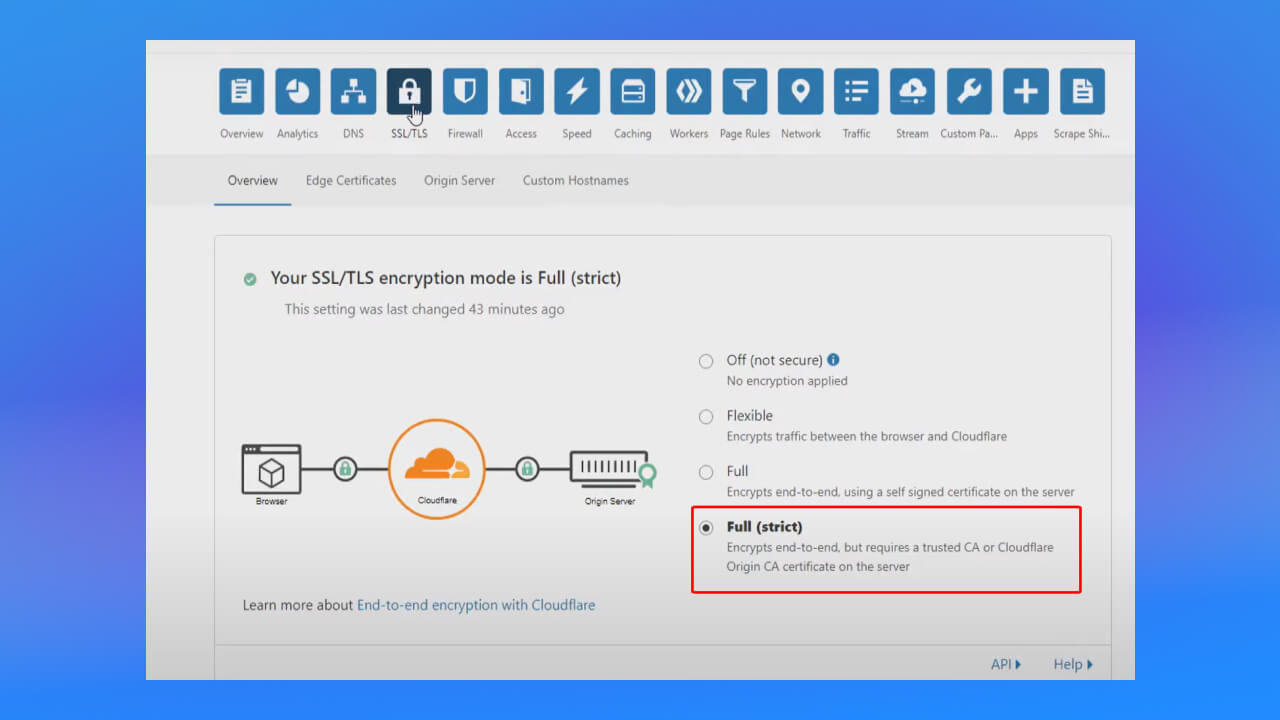Open the Apps plus icon
Image resolution: width=1280 pixels, height=720 pixels.
(x=1026, y=92)
